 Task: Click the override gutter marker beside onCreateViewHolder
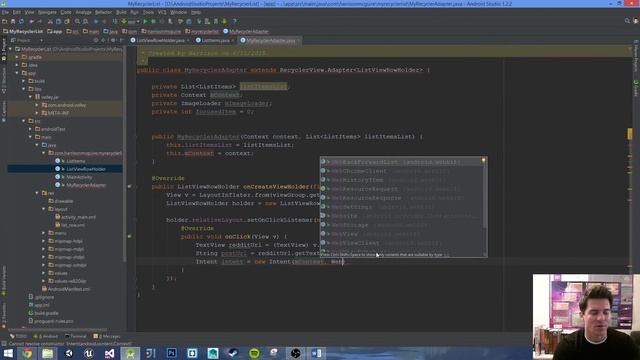(129, 187)
